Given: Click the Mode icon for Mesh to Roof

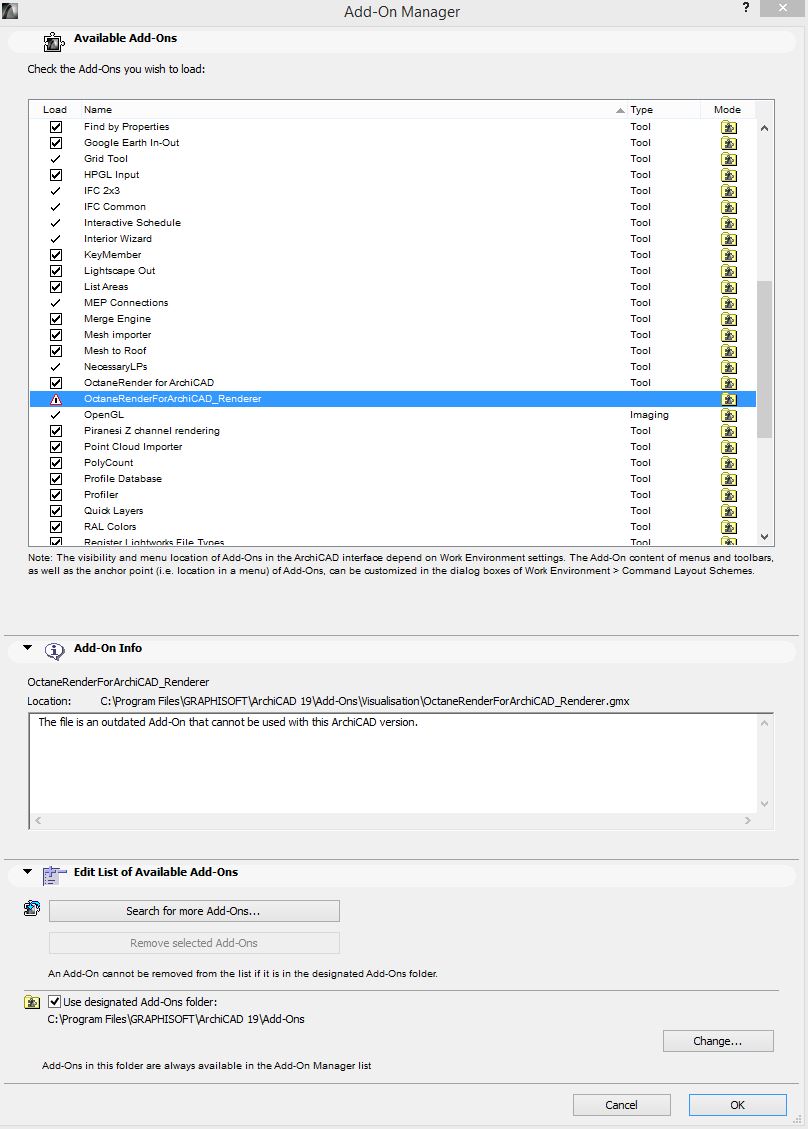Looking at the screenshot, I should (x=729, y=351).
